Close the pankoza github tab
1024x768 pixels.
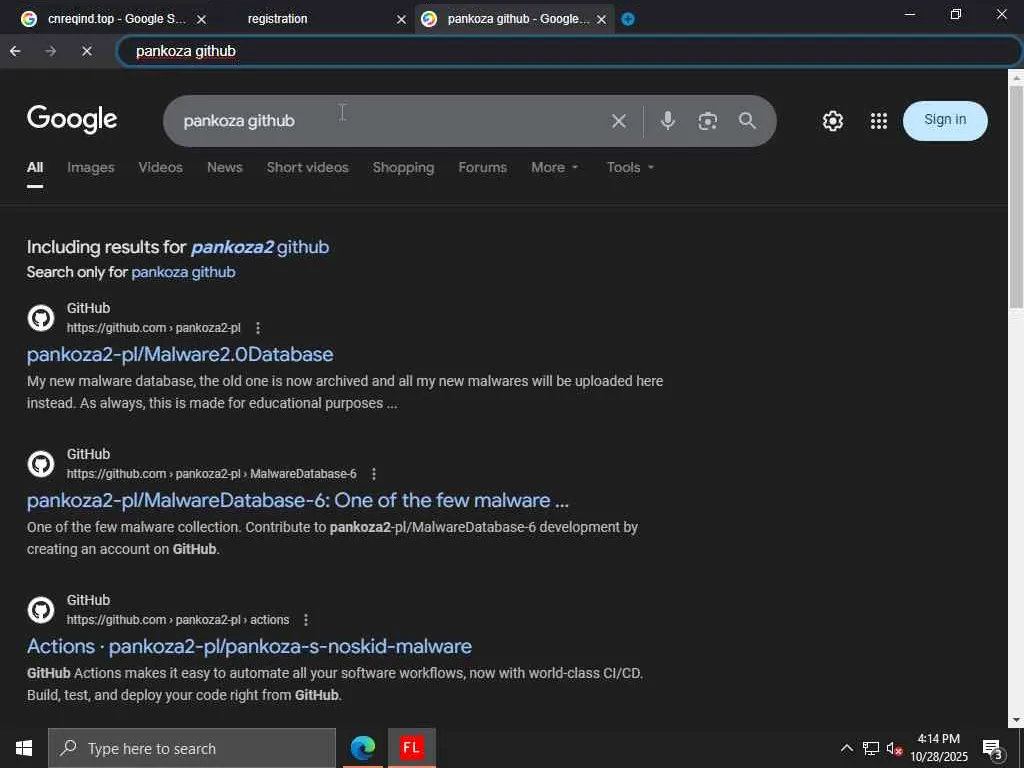(601, 20)
